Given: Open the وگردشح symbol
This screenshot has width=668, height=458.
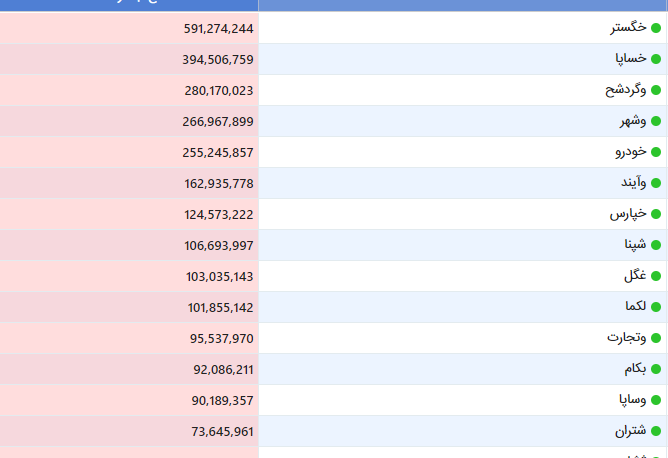Looking at the screenshot, I should coord(626,90).
